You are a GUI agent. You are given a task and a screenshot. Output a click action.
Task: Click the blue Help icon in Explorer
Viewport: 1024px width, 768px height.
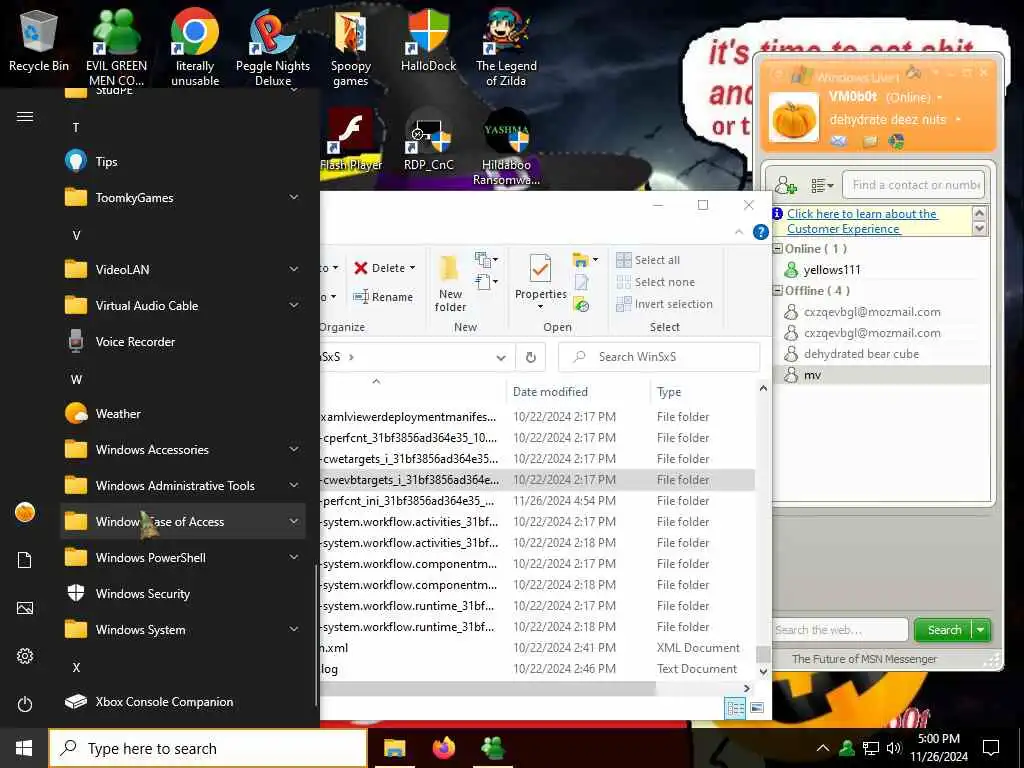(760, 232)
